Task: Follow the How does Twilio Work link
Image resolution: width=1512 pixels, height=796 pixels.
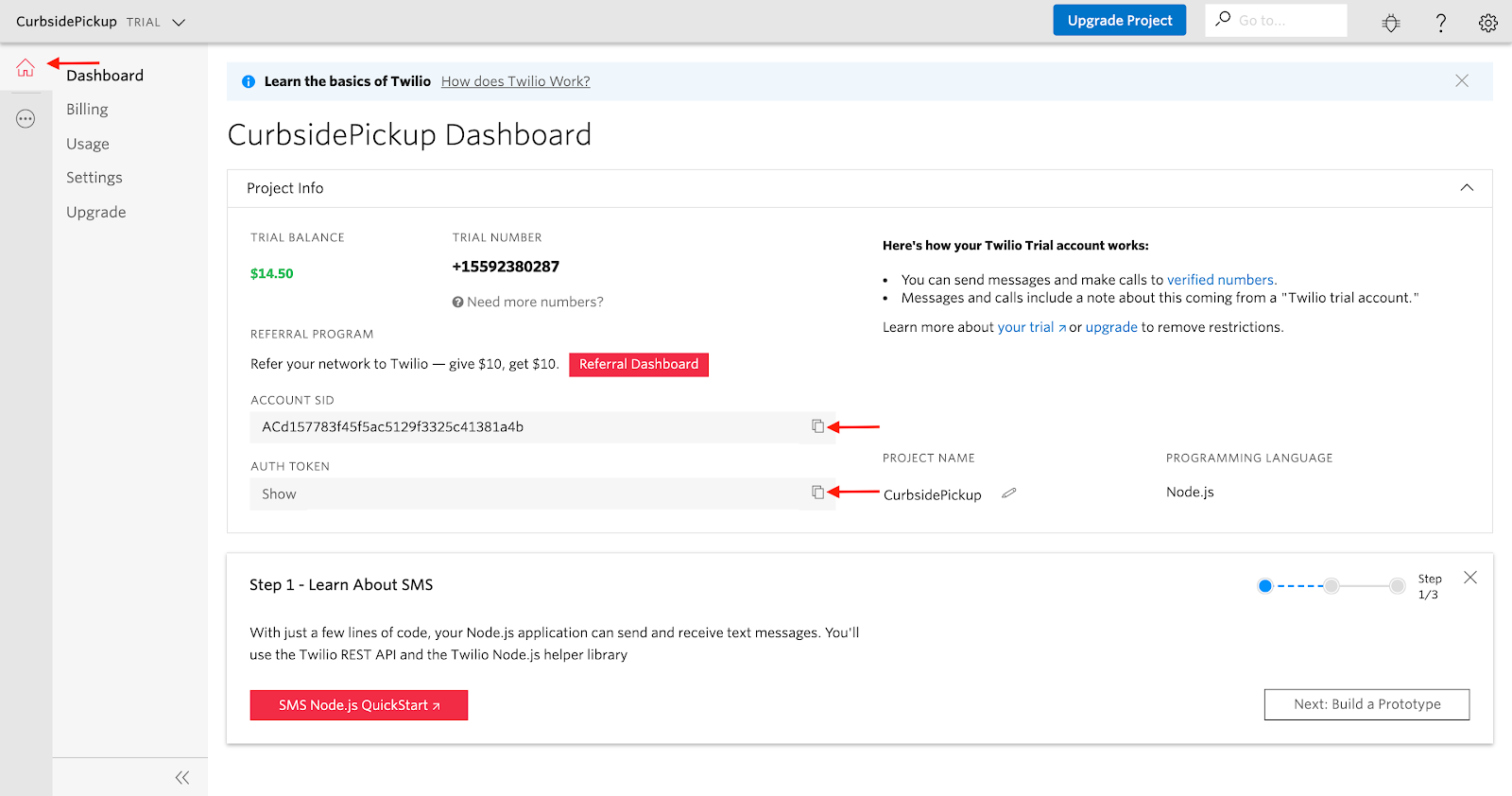Action: [x=516, y=82]
